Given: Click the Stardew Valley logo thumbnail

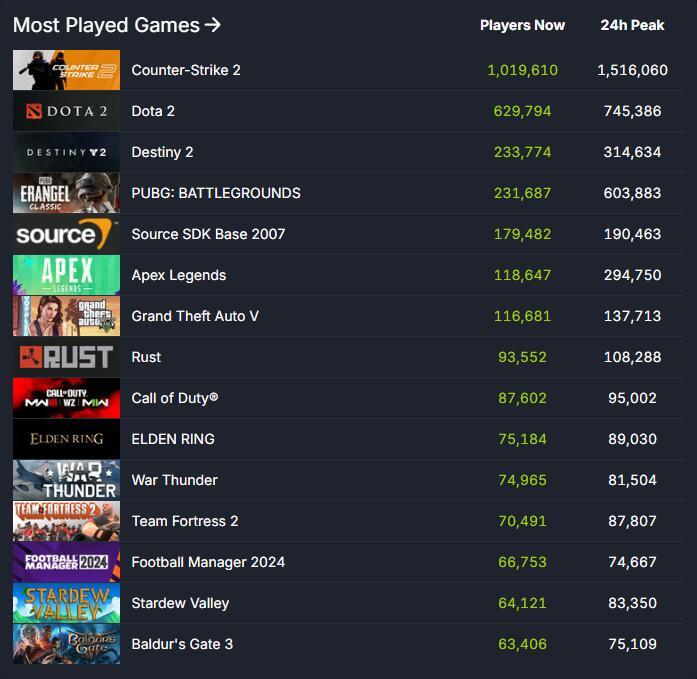Looking at the screenshot, I should click(x=66, y=603).
